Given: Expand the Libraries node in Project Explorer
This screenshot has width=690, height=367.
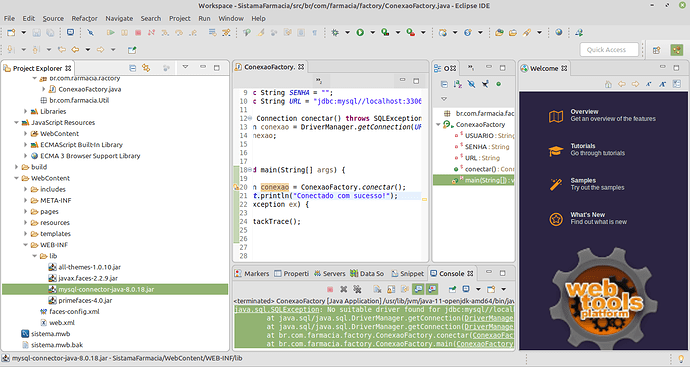Looking at the screenshot, I should click(x=26, y=111).
